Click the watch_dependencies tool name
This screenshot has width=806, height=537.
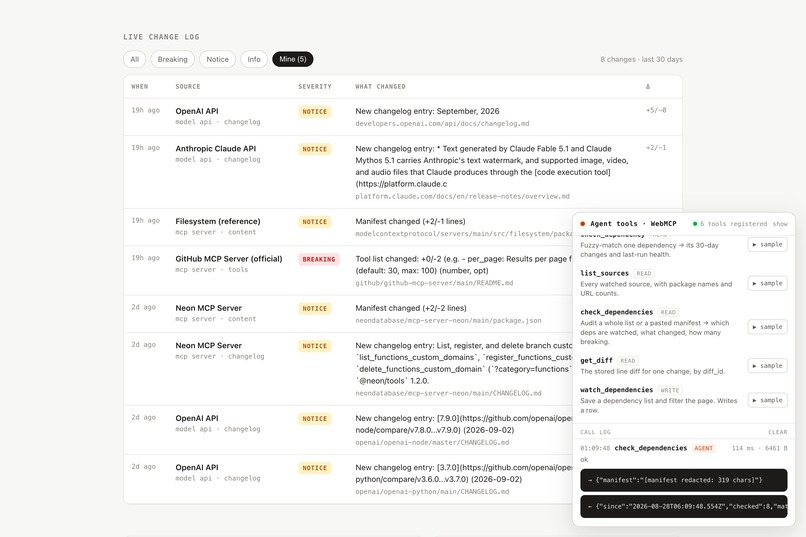(616, 390)
